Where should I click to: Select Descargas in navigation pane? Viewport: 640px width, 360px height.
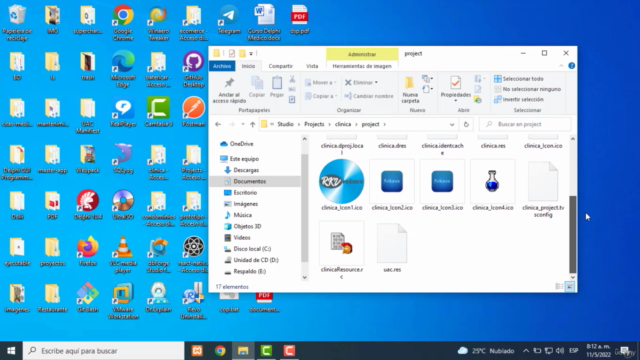pyautogui.click(x=241, y=170)
